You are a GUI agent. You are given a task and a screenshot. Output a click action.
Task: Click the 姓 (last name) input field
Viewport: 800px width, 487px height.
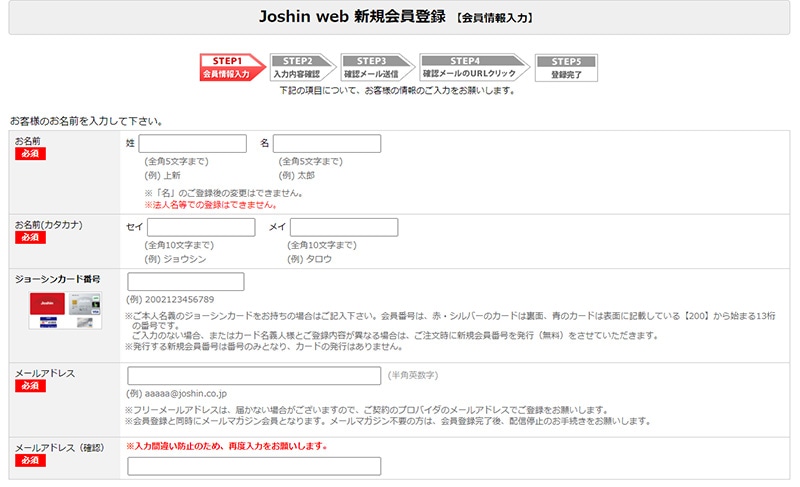point(192,143)
